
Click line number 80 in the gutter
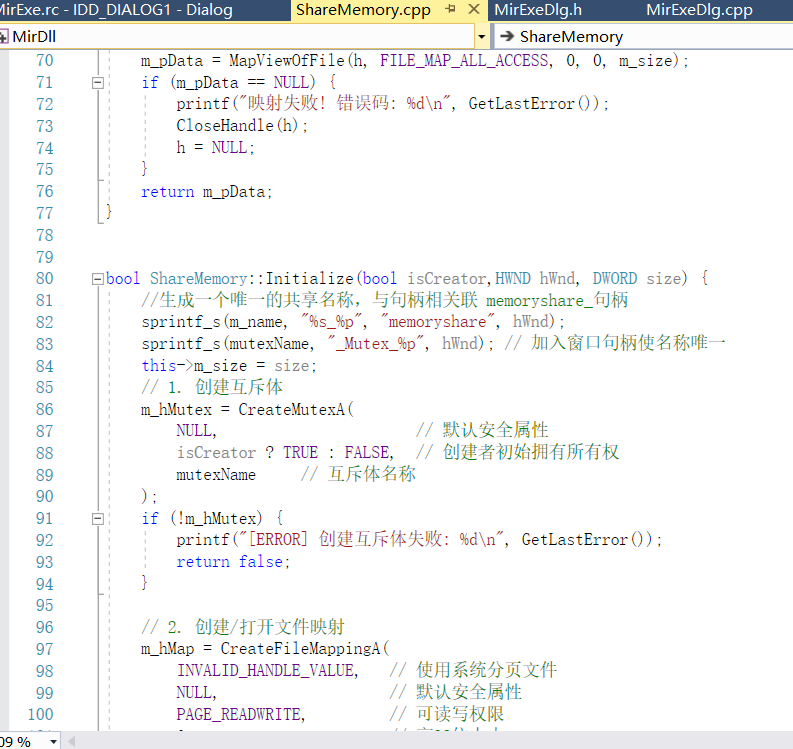[x=44, y=278]
